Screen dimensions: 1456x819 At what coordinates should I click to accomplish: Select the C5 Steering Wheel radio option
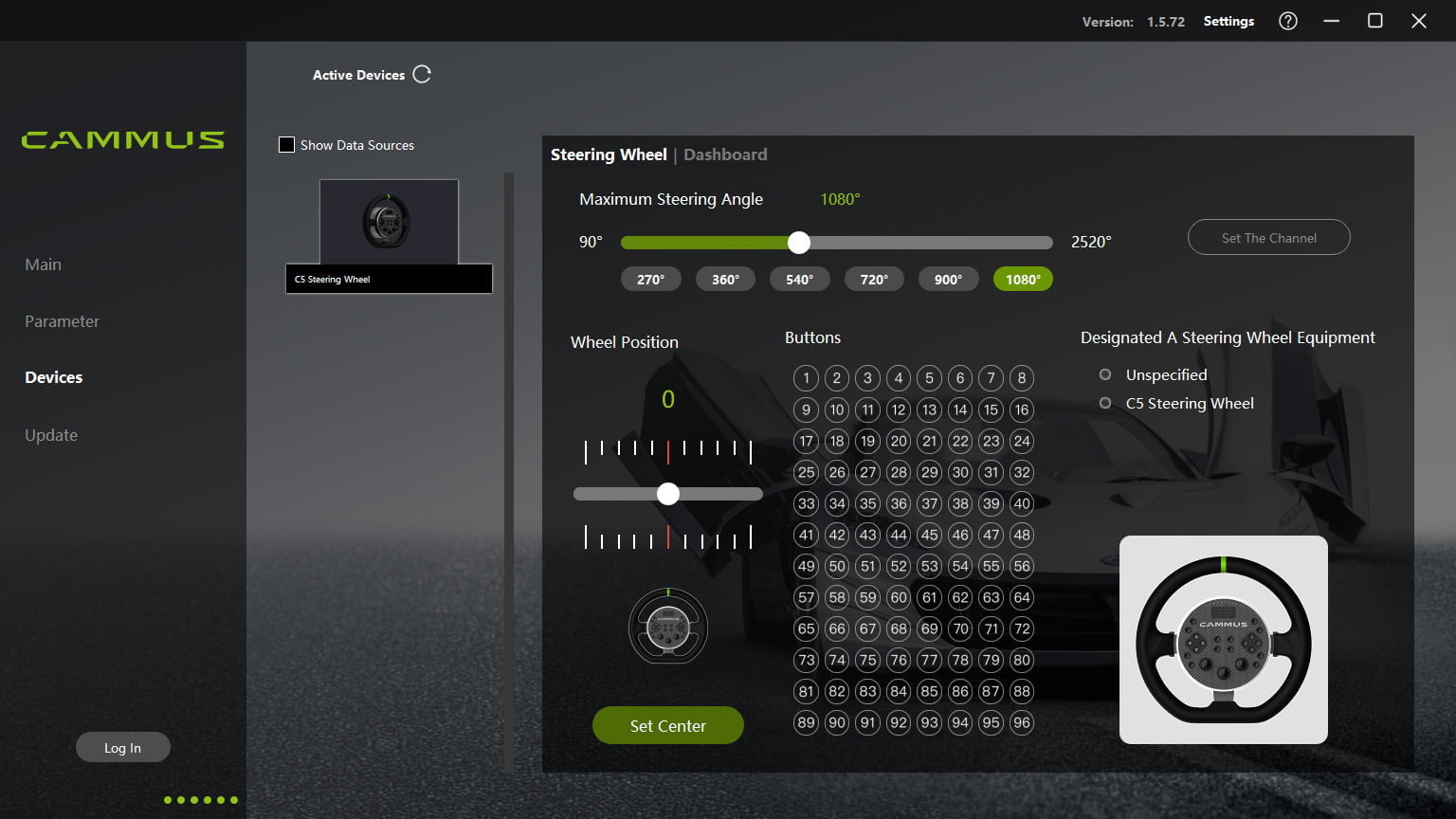1104,403
